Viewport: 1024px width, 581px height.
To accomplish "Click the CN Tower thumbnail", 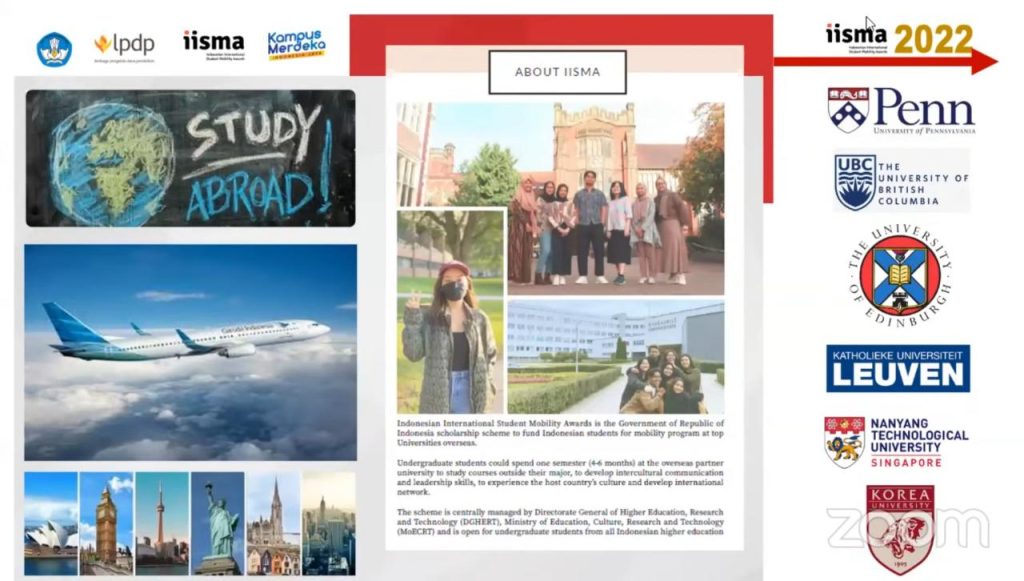I will click(x=162, y=524).
